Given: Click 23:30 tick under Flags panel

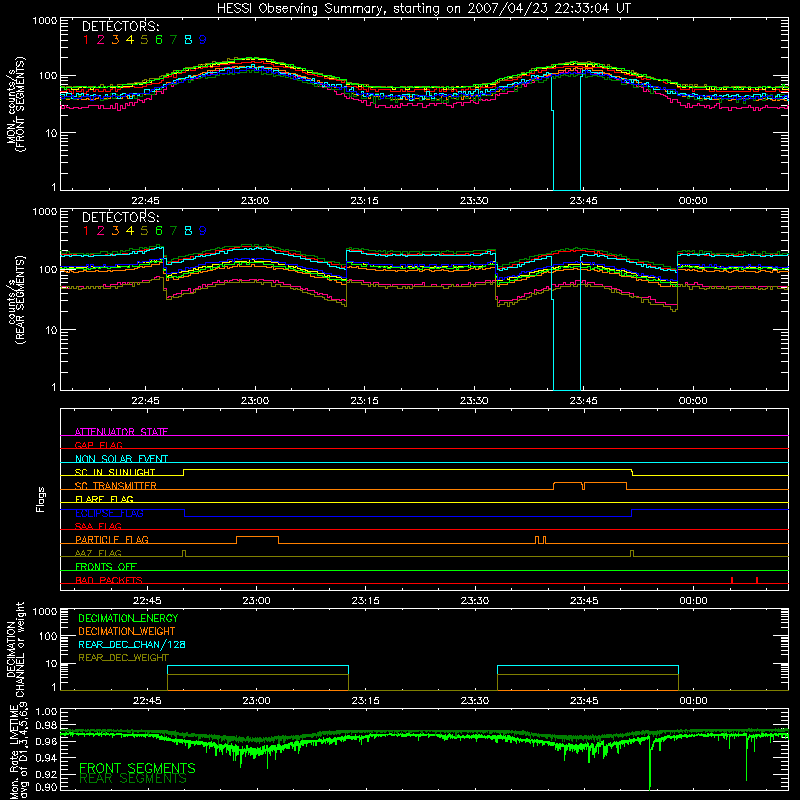Looking at the screenshot, I should click(x=474, y=601).
